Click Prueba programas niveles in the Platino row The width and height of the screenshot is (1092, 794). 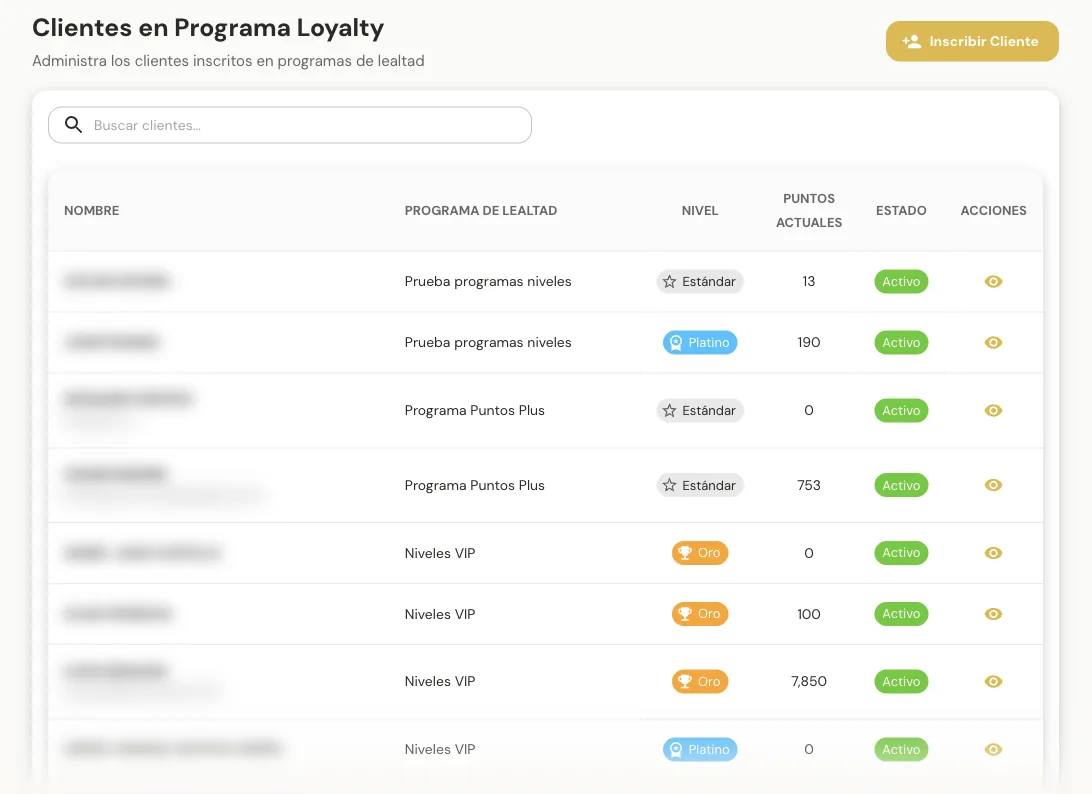pos(488,343)
